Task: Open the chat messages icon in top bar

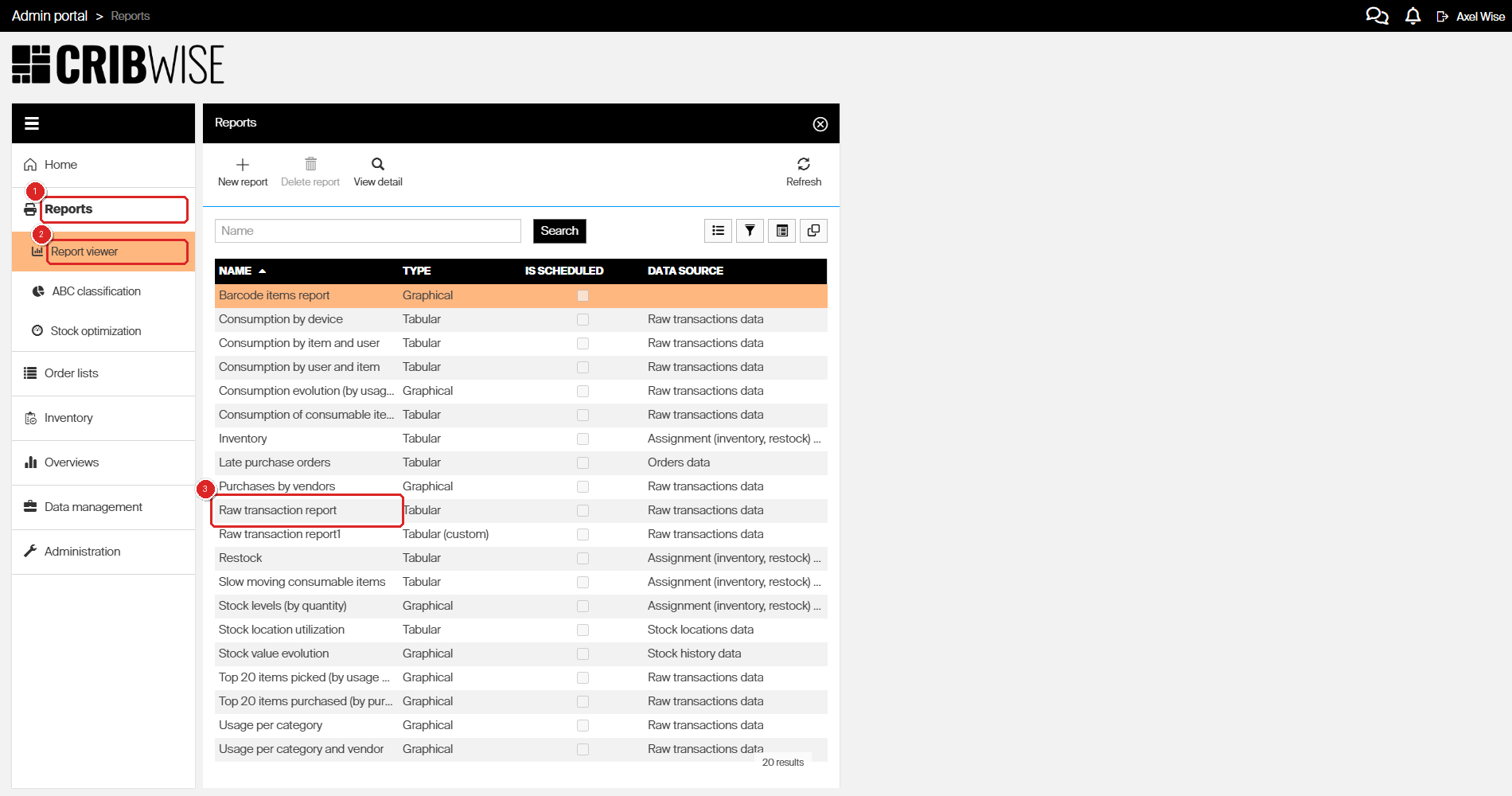Action: click(1377, 16)
